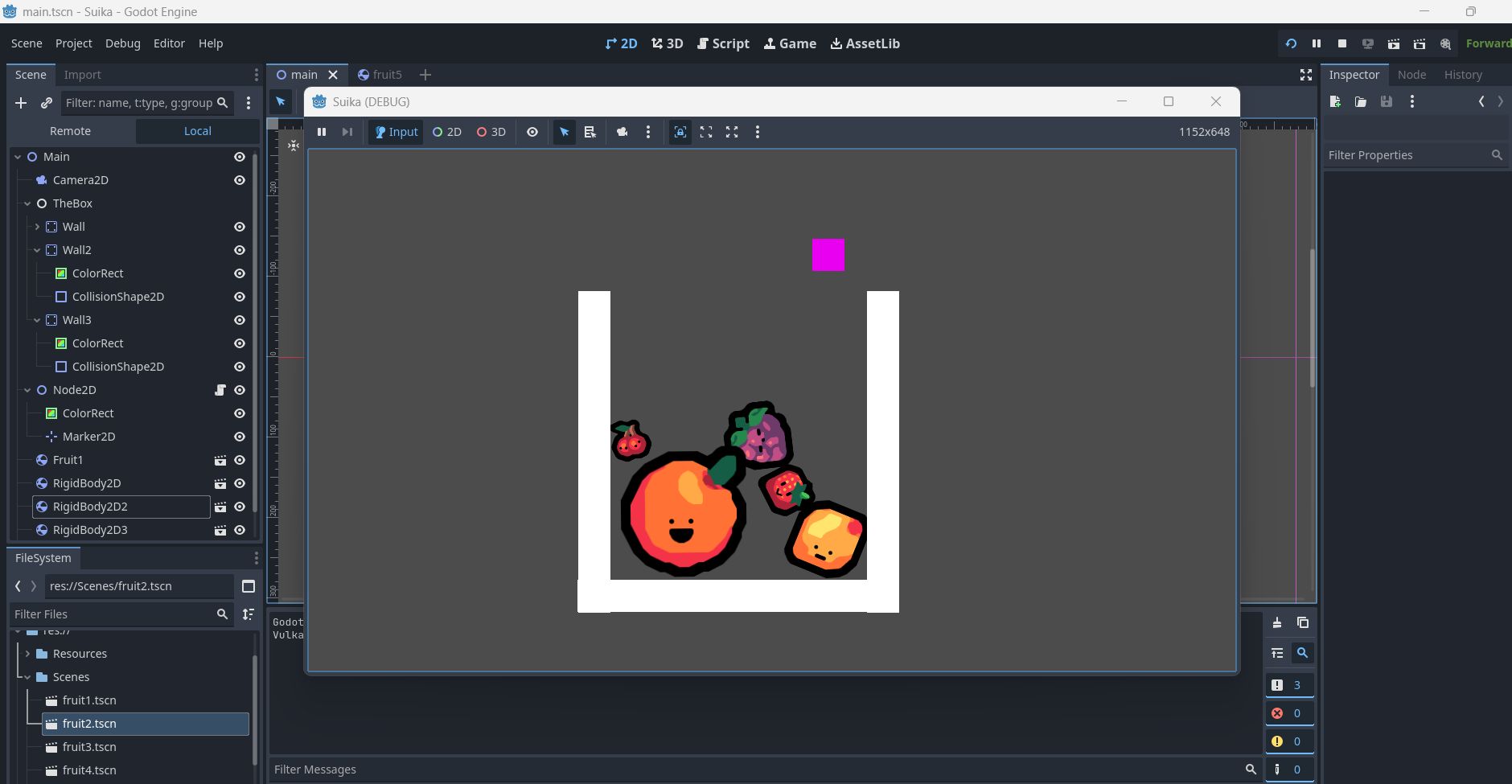
Task: Copy the output log selection
Action: coord(1303,622)
